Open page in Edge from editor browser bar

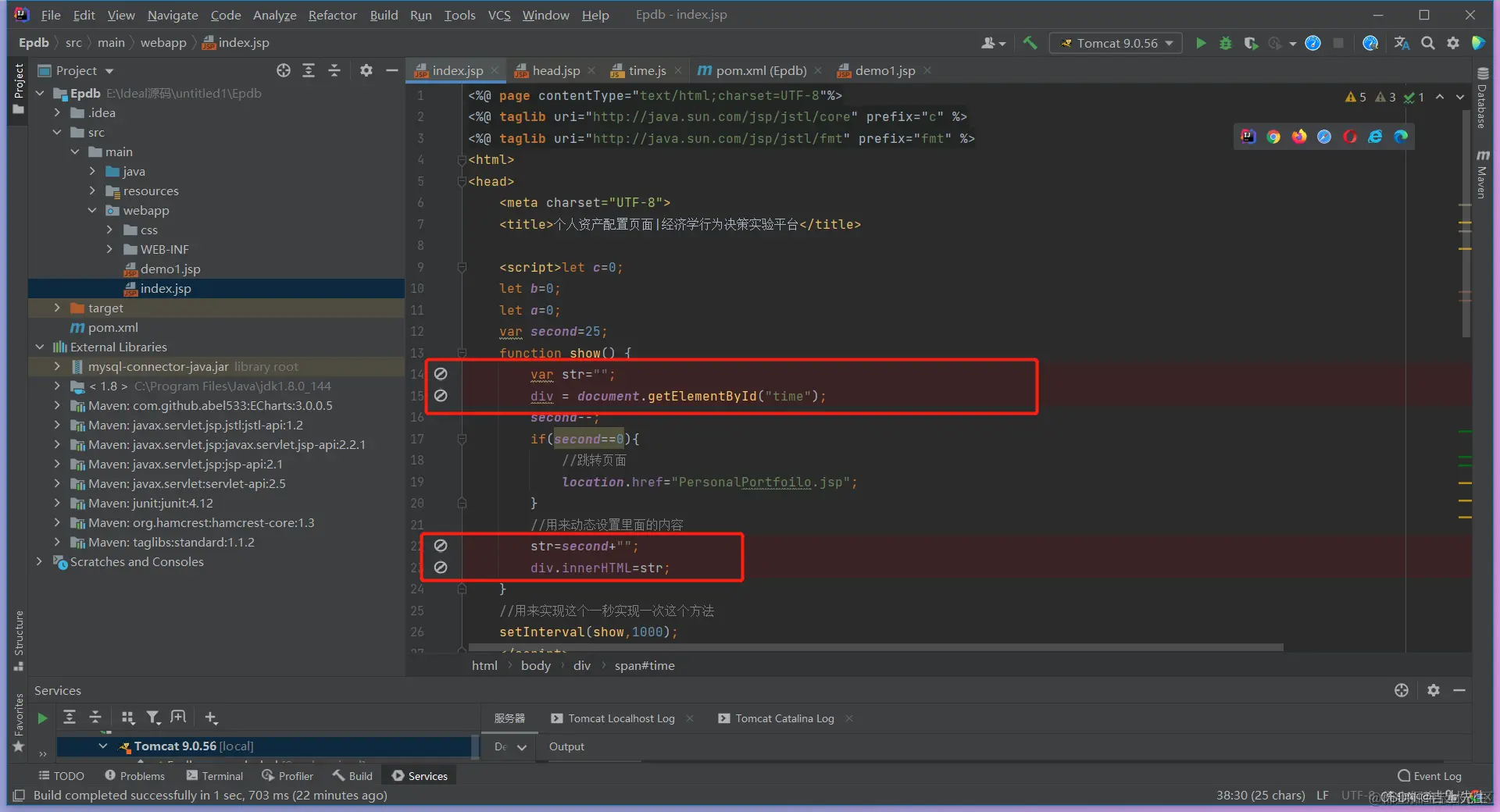[1401, 137]
